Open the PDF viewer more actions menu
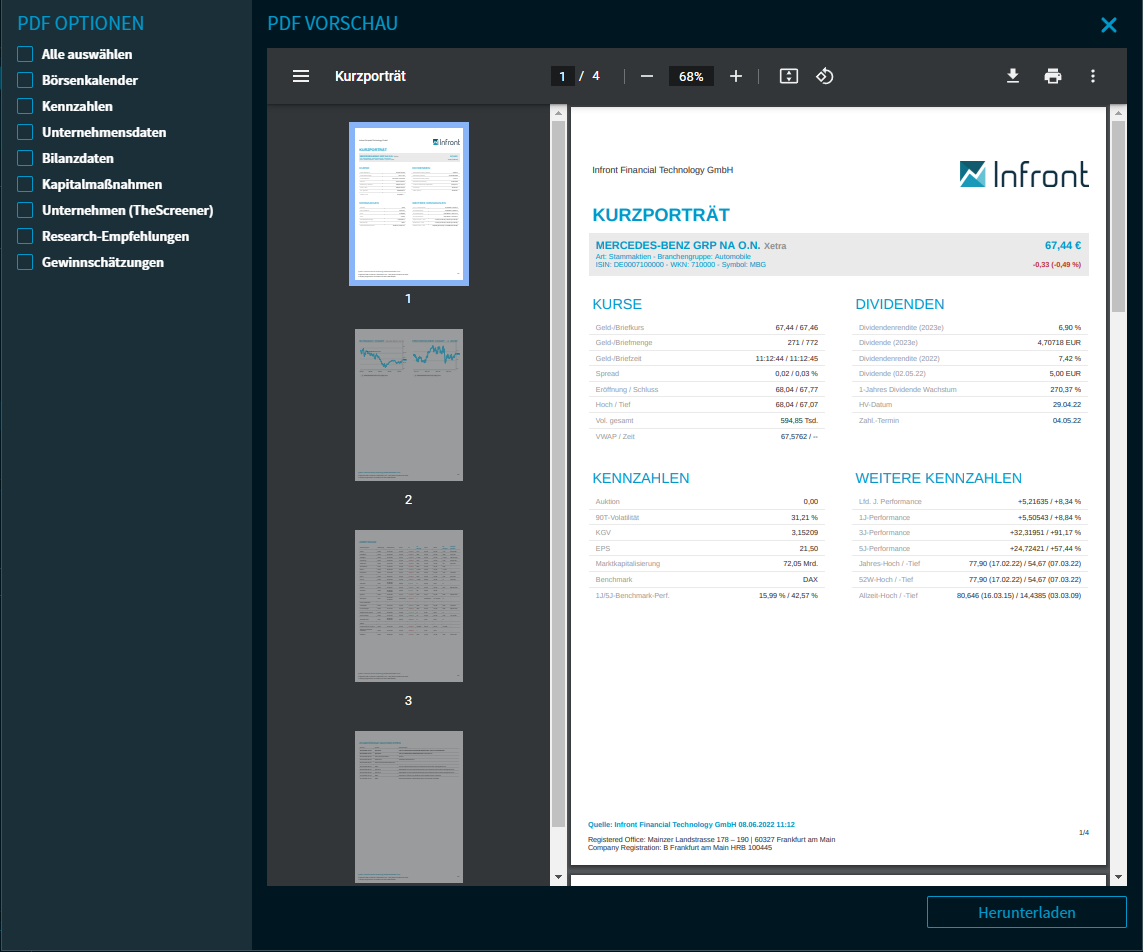The image size is (1143, 952). click(x=1093, y=76)
